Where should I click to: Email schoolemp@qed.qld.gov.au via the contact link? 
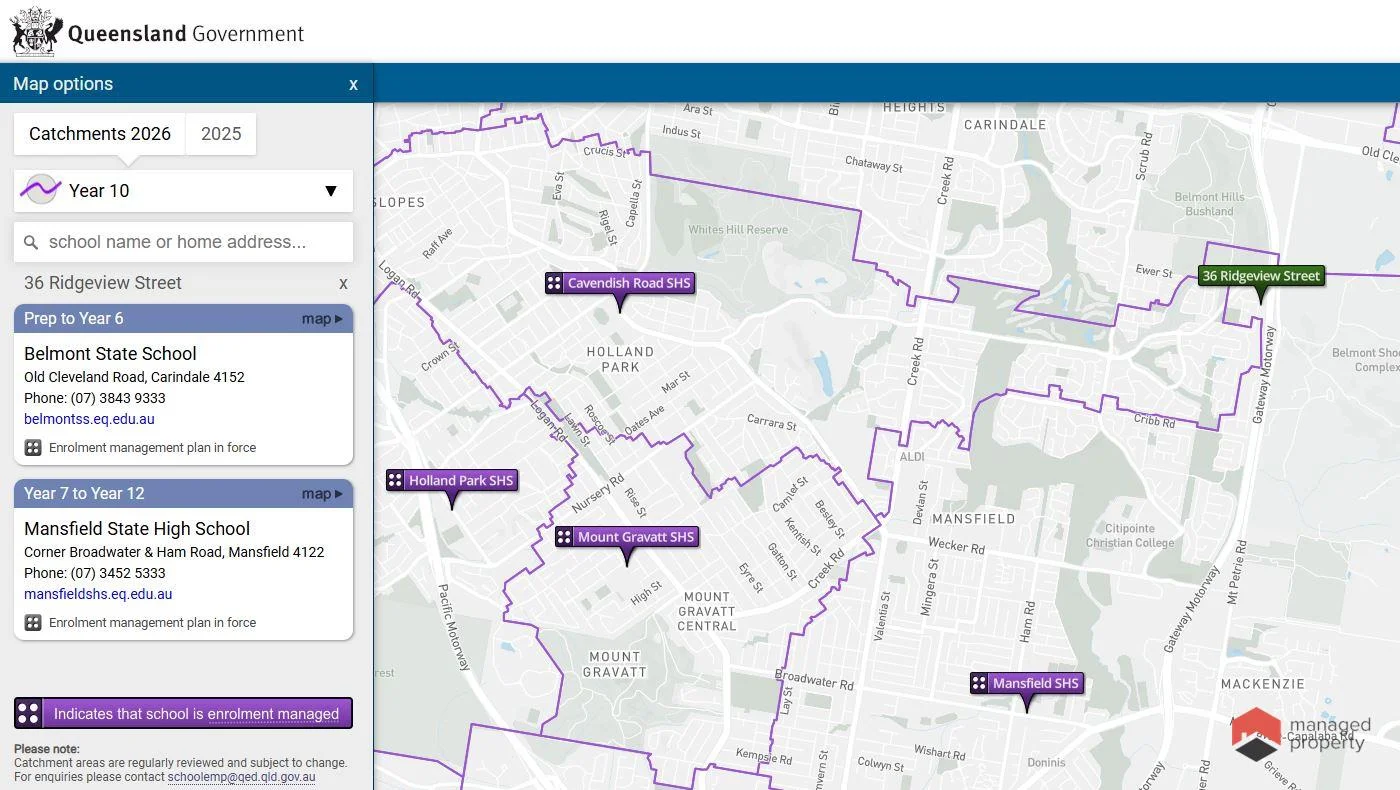click(241, 777)
